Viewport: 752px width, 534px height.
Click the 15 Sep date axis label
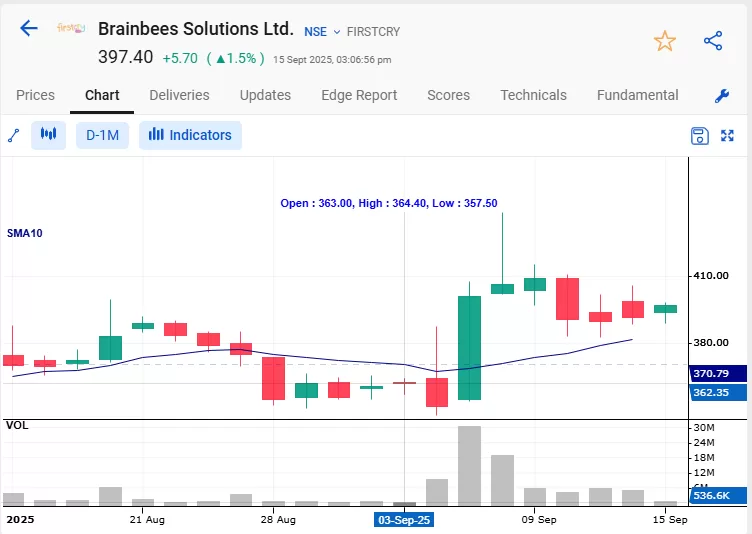point(670,520)
